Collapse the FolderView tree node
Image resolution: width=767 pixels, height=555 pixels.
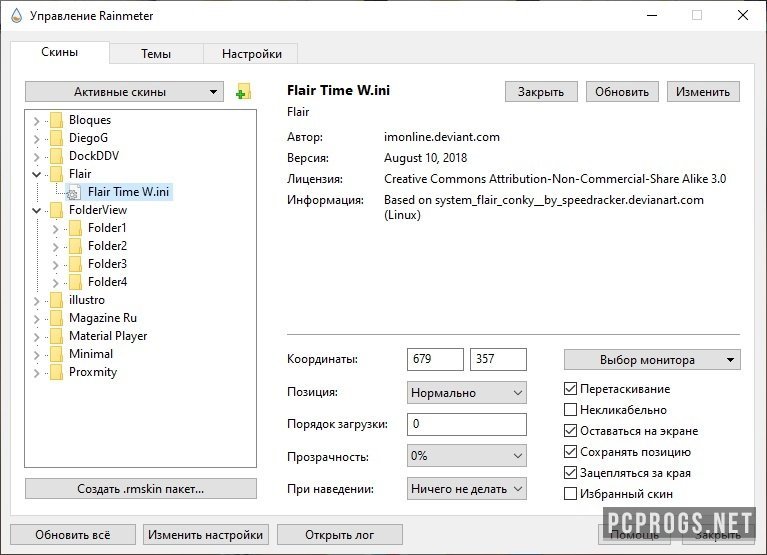click(x=37, y=210)
